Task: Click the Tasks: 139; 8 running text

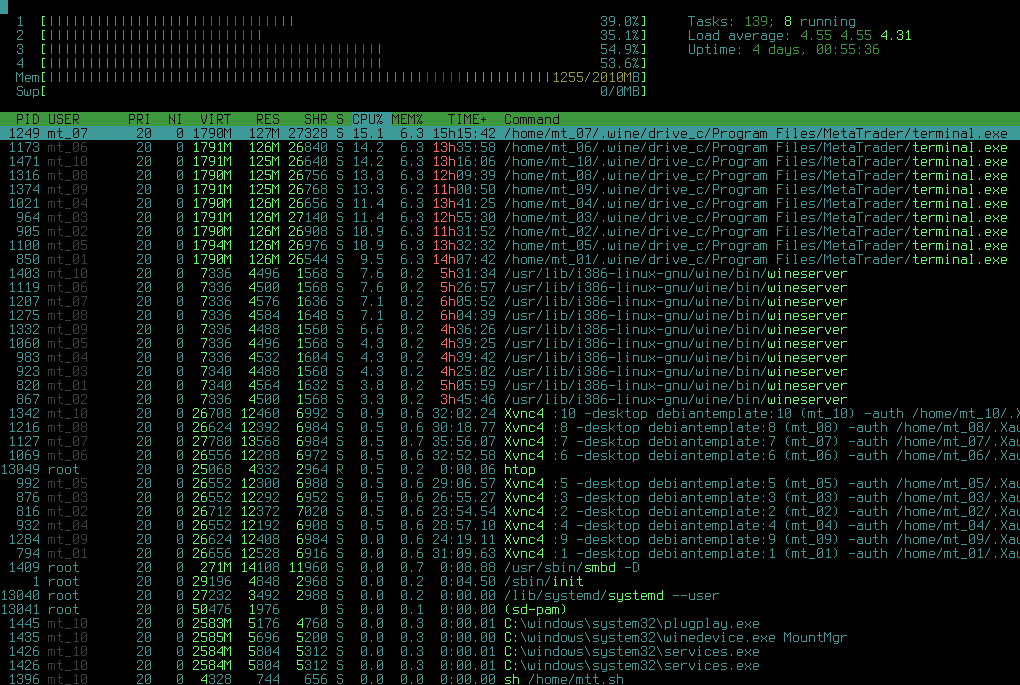Action: 772,21
